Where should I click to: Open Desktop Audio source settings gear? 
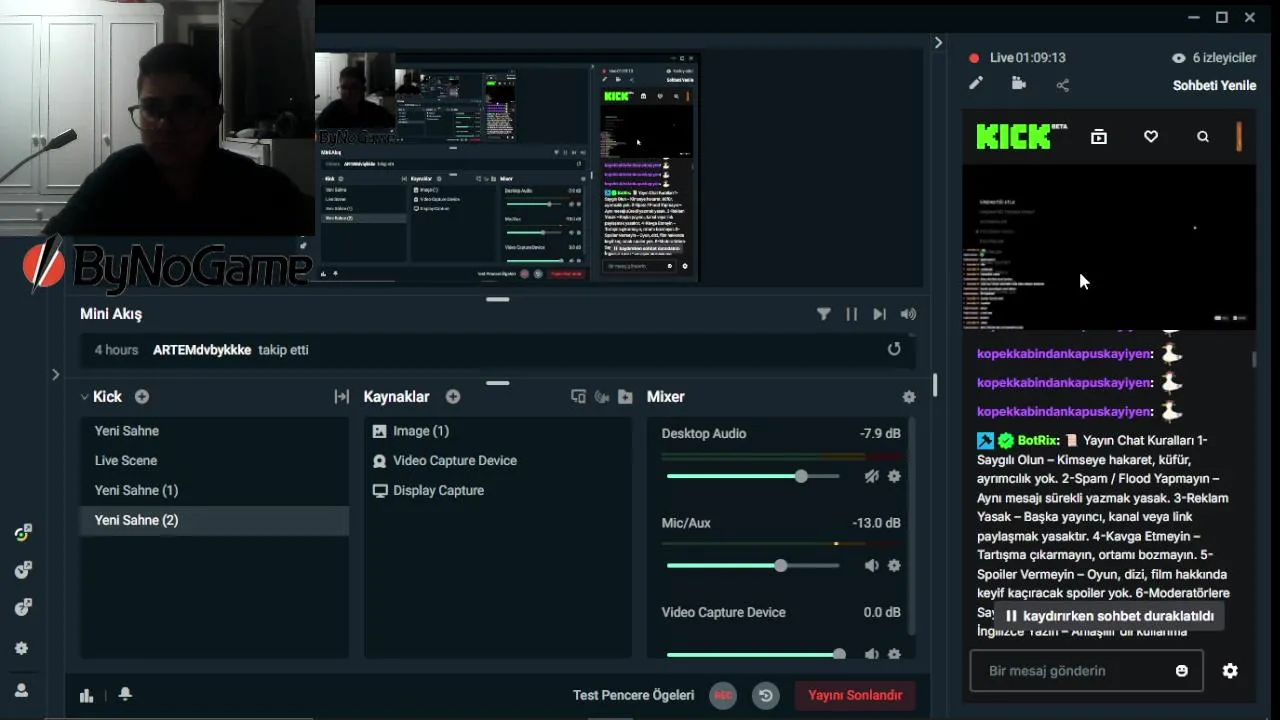pyautogui.click(x=894, y=476)
